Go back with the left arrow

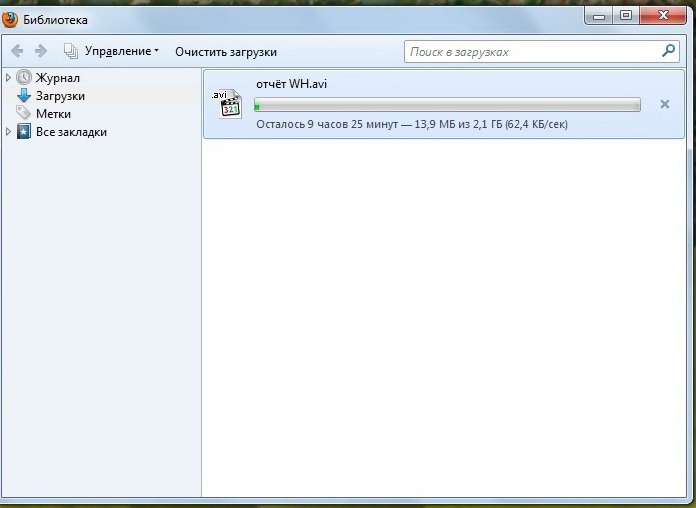pyautogui.click(x=17, y=51)
